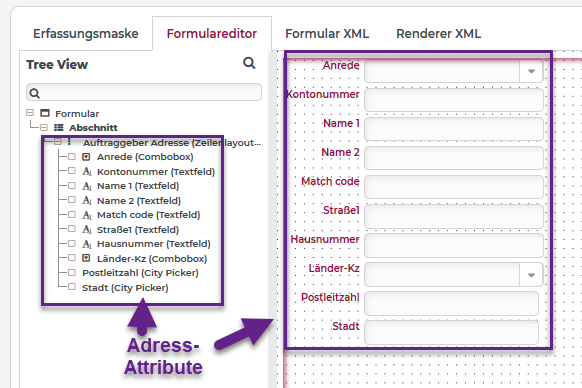Switch to the Erfassungsmaske tab
The image size is (582, 388).
pos(86,33)
